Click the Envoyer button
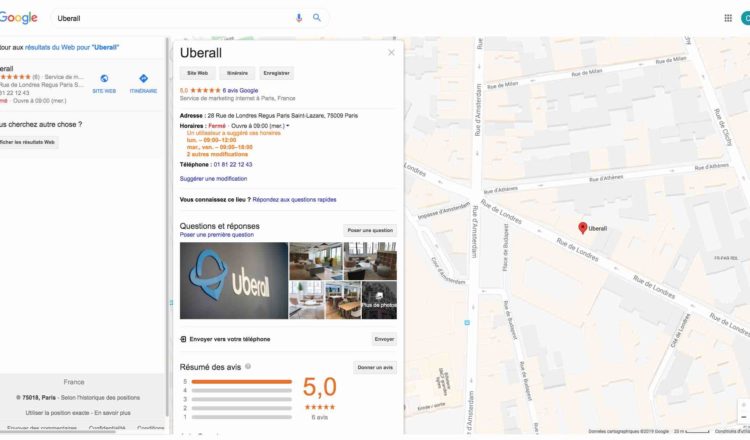Screen dimensions: 750x440 [384, 339]
